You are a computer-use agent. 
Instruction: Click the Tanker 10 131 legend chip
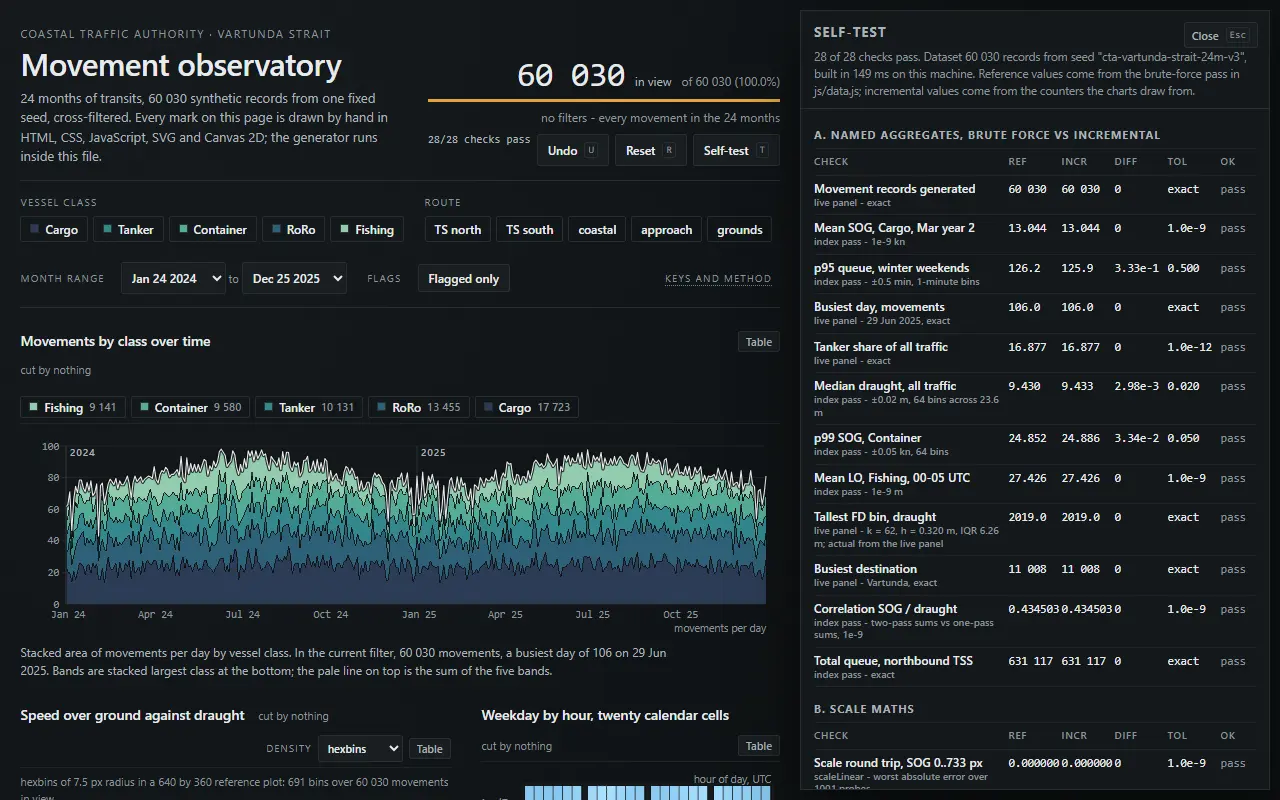coord(309,407)
